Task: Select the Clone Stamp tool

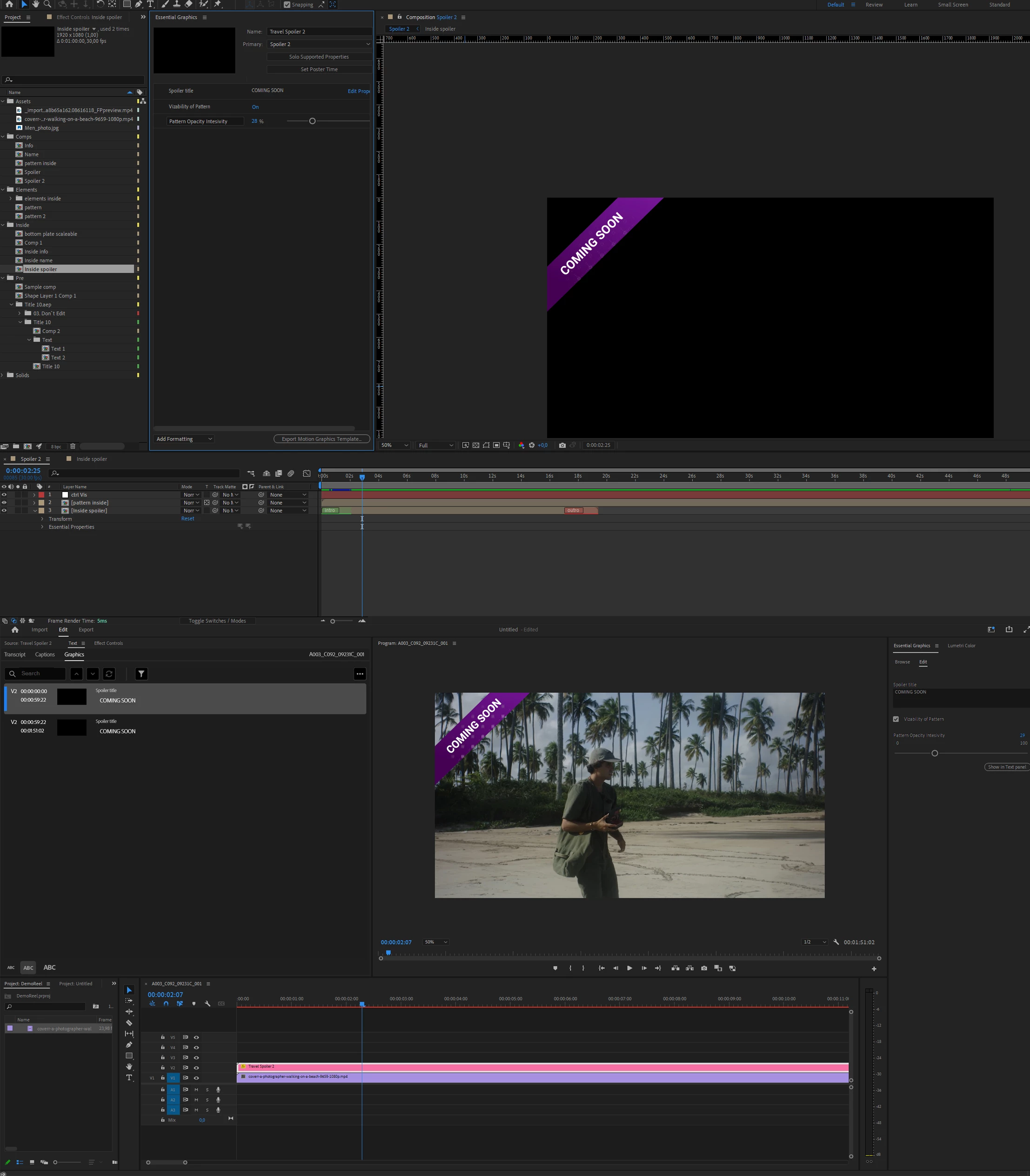Action: click(176, 4)
